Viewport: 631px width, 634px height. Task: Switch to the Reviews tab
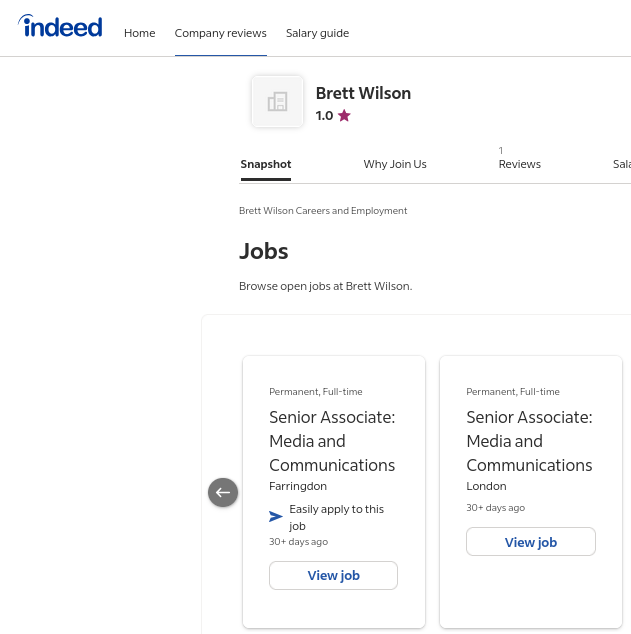(x=519, y=164)
